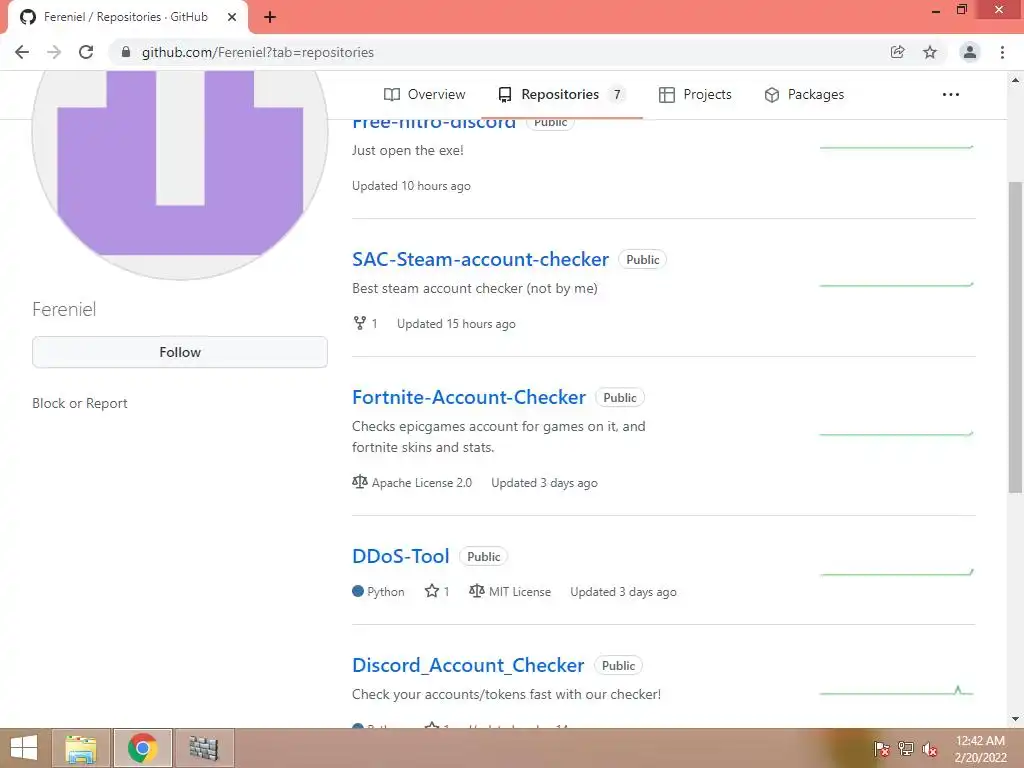The height and width of the screenshot is (768, 1024).
Task: Open the Windows Start button
Action: [24, 748]
